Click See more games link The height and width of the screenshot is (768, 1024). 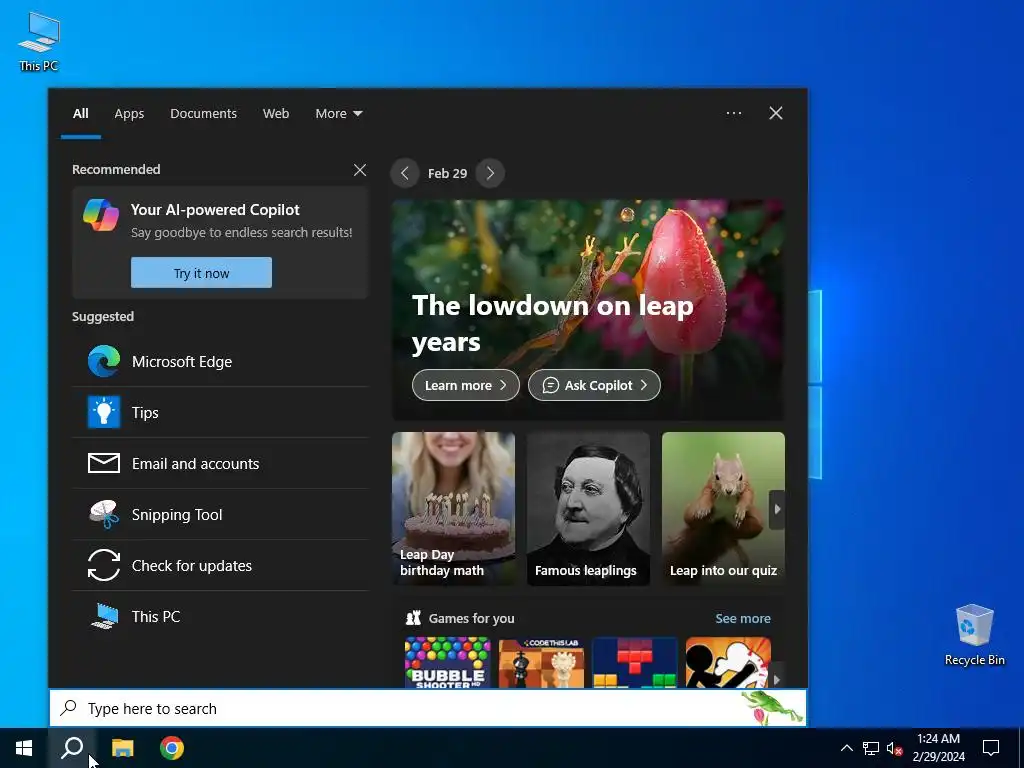pos(743,618)
